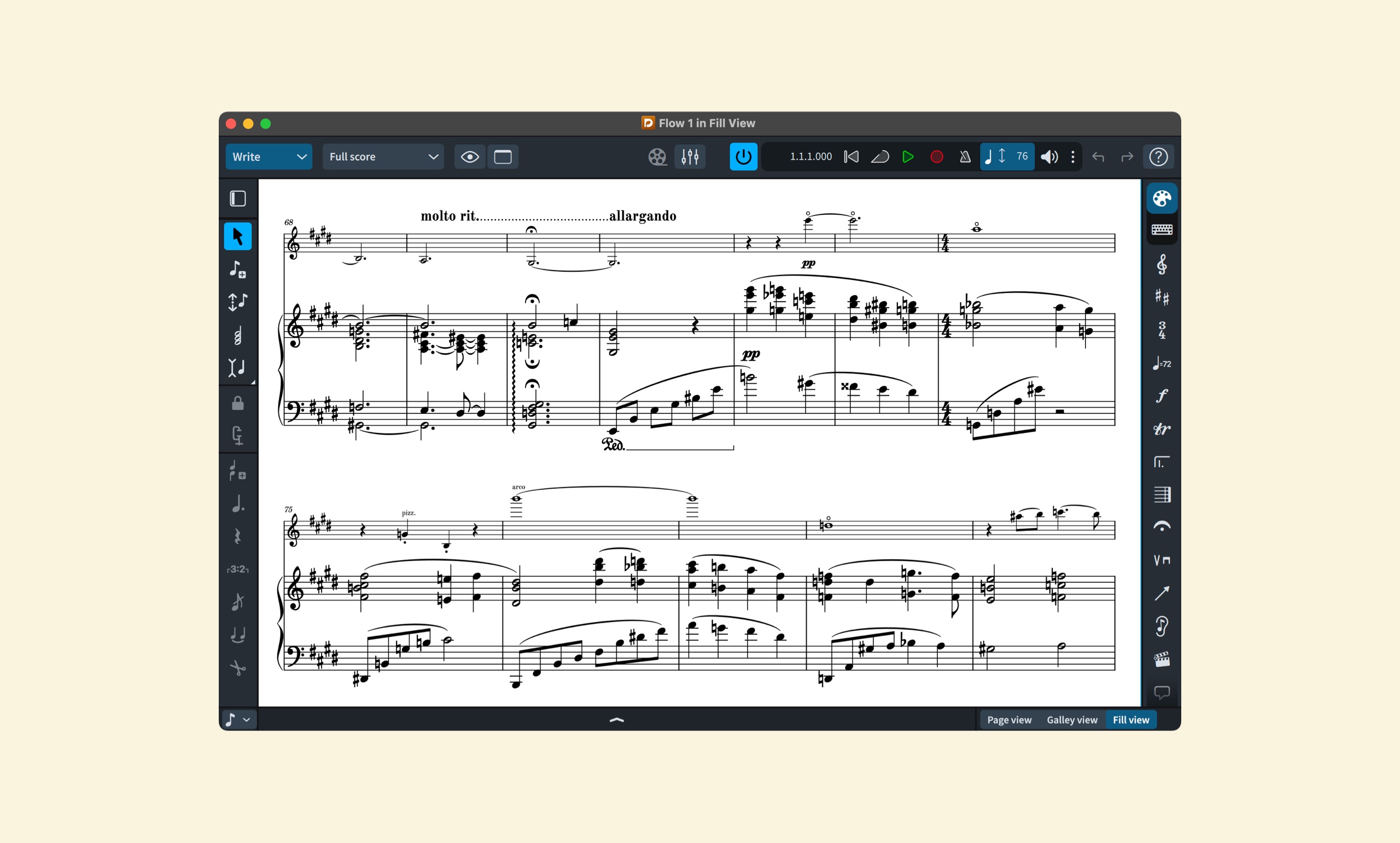Select the arrow selection tool
Viewport: 1400px width, 843px height.
(x=237, y=236)
